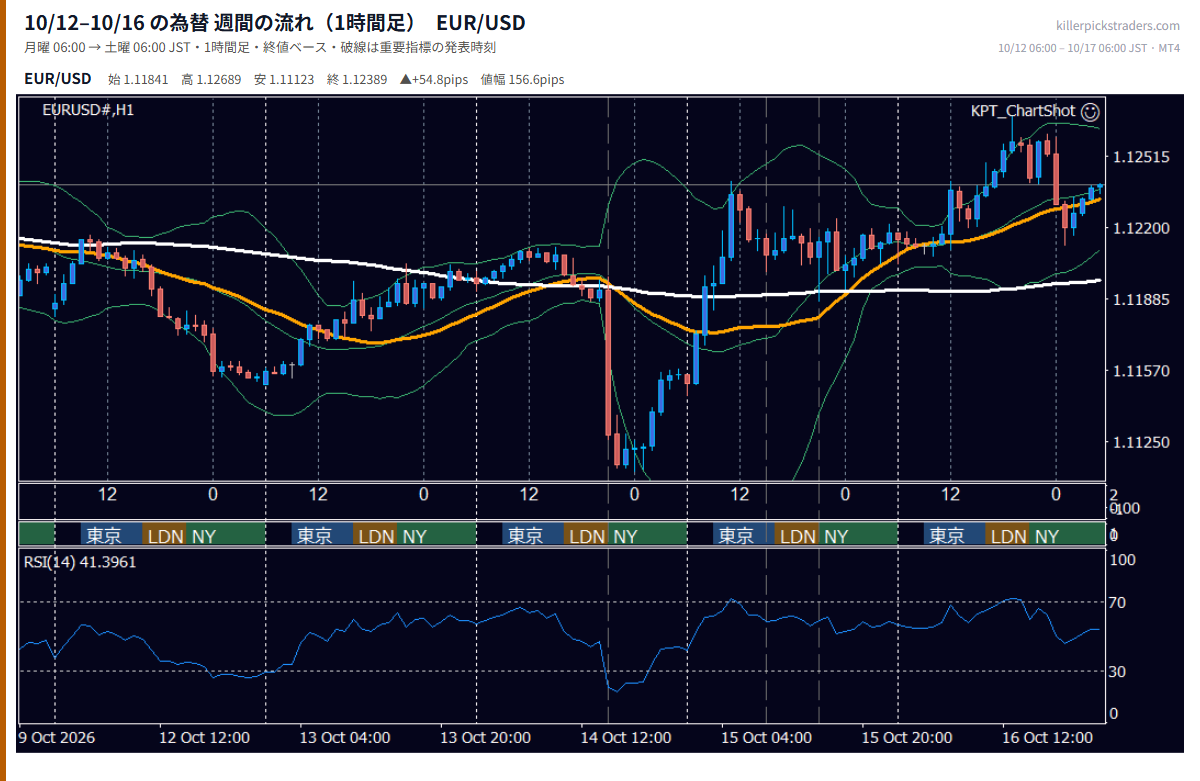This screenshot has width=1200, height=781.
Task: Click the RSI scale label 70
Action: click(x=1118, y=602)
